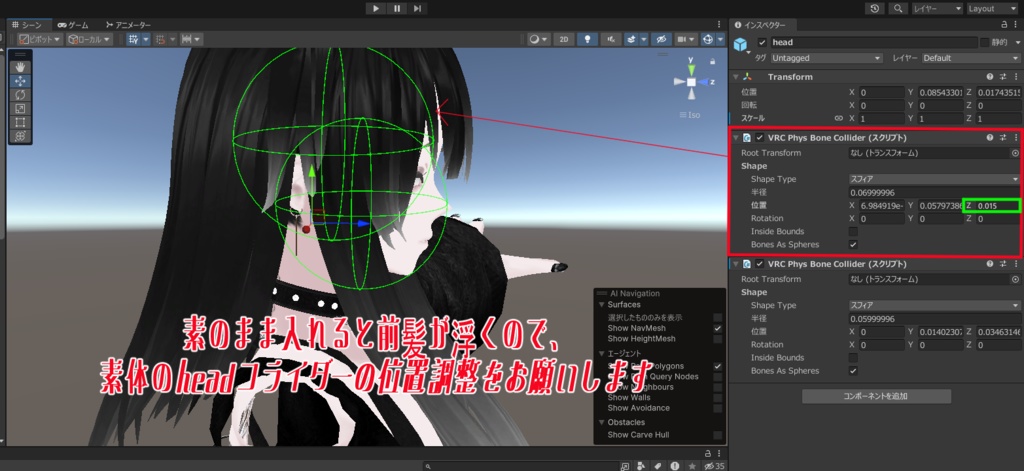Open first VRC Phys Bone Collider help icon
Viewport: 1024px width, 471px height.
click(x=990, y=138)
